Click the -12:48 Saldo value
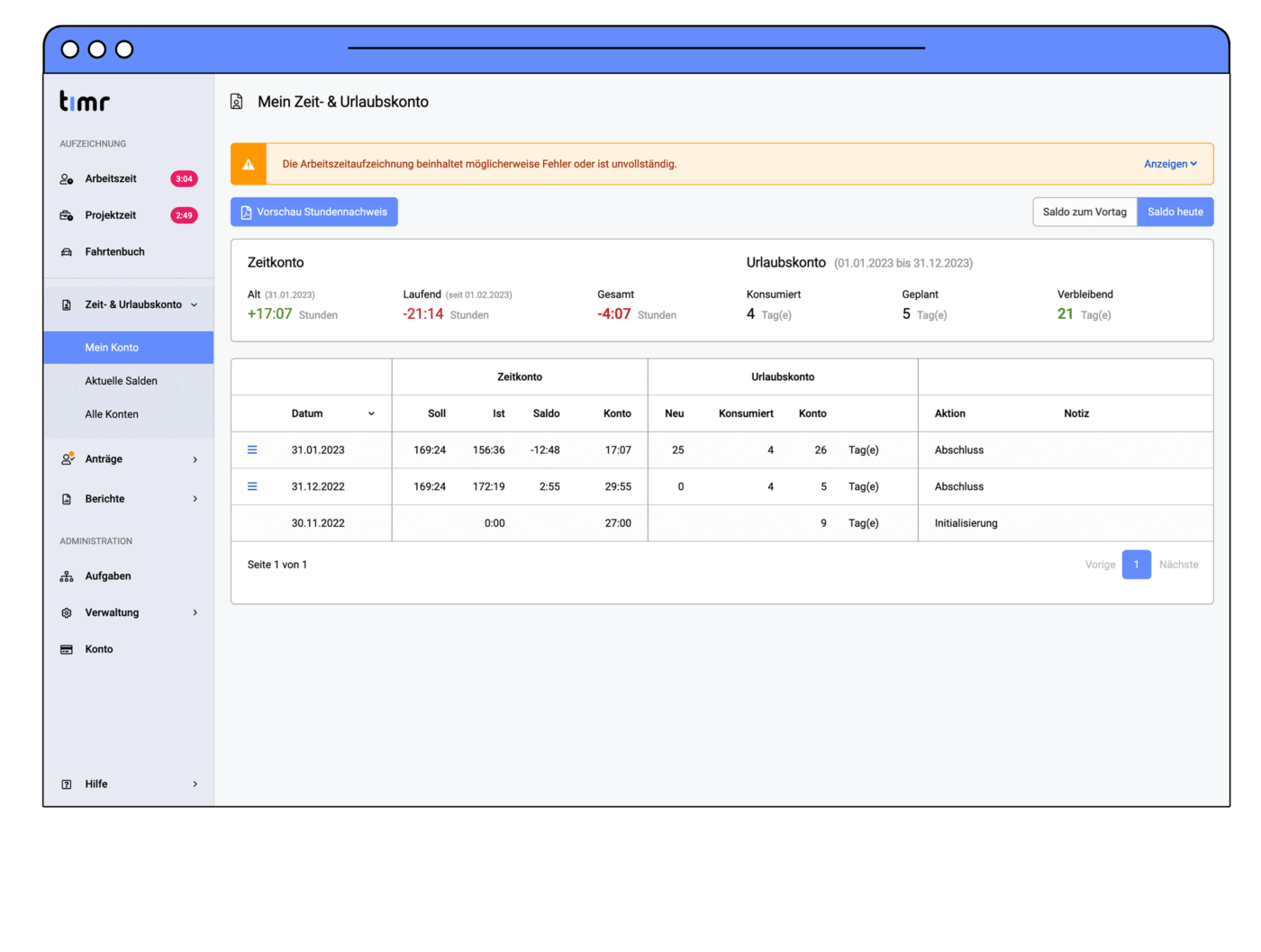1261x952 pixels. (x=545, y=450)
